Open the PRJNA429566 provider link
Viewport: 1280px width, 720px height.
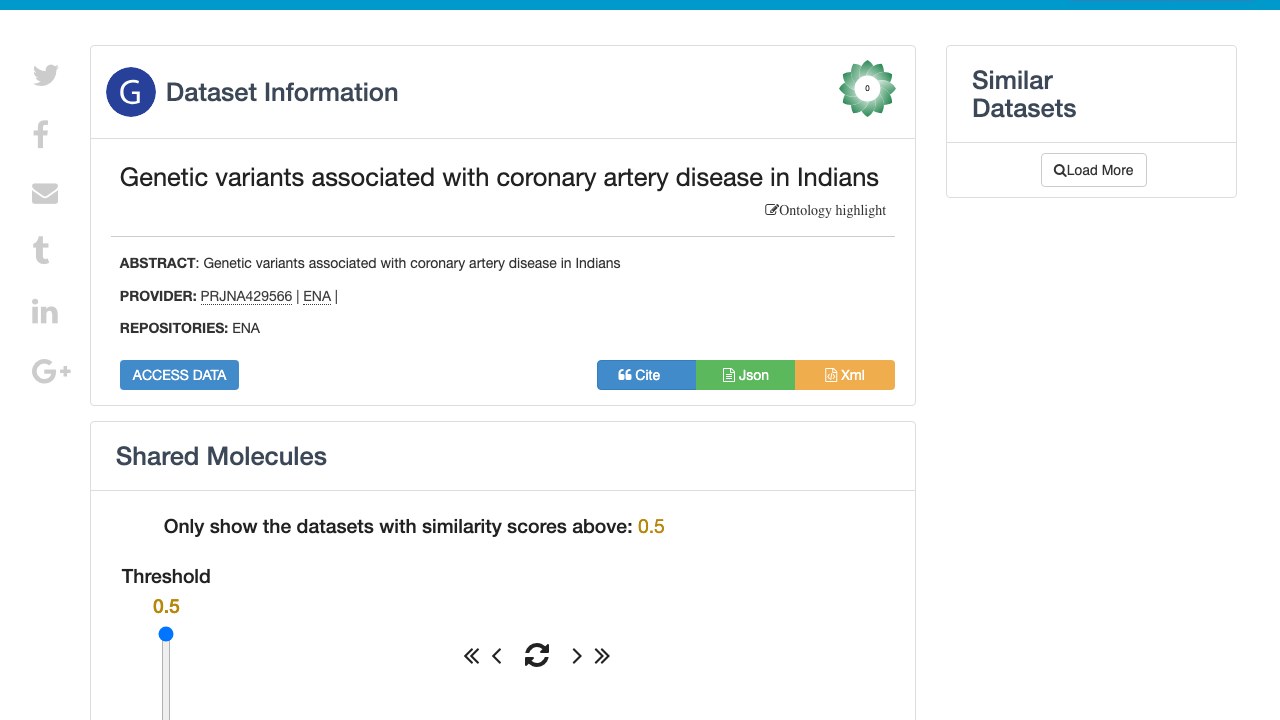tap(246, 296)
